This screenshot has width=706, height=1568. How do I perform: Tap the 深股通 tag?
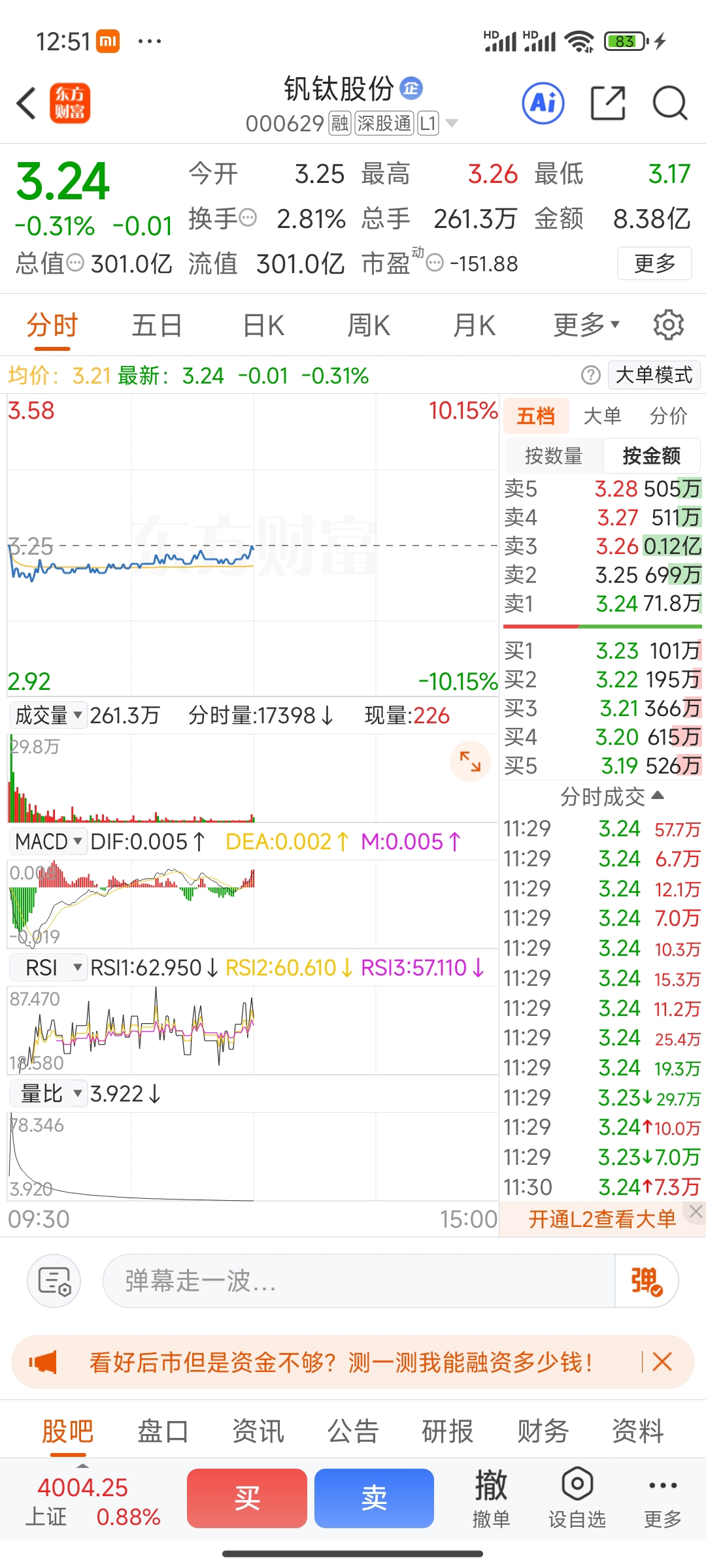point(384,123)
